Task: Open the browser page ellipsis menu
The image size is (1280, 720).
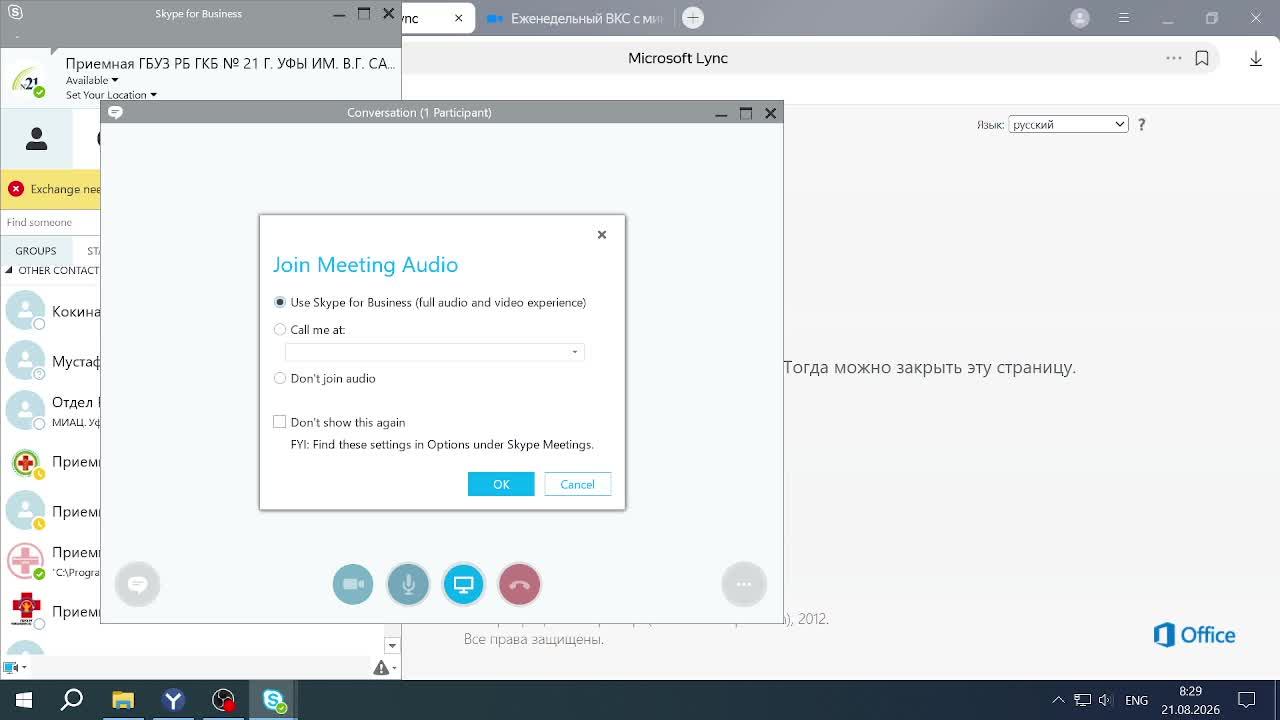Action: (1174, 58)
